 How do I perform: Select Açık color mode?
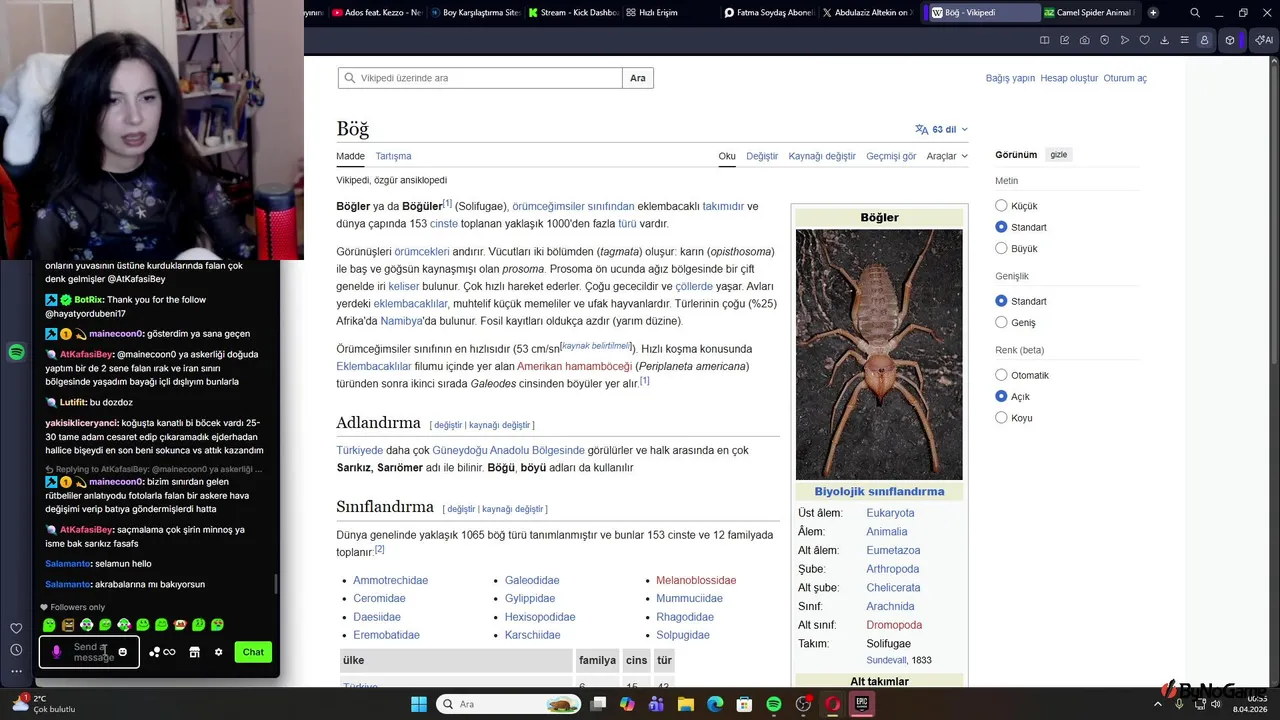(1001, 396)
